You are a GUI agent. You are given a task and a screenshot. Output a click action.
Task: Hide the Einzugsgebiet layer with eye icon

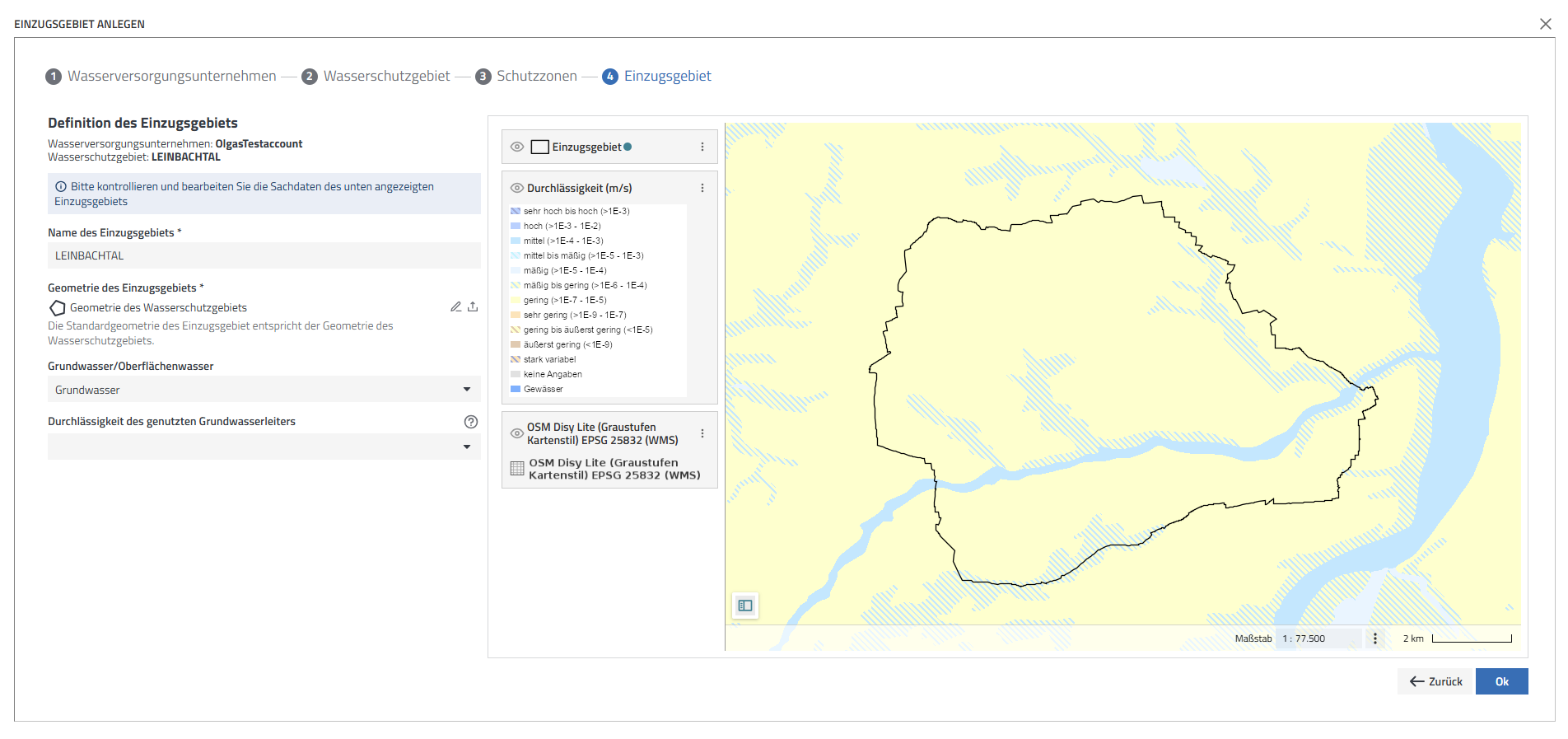[x=517, y=147]
